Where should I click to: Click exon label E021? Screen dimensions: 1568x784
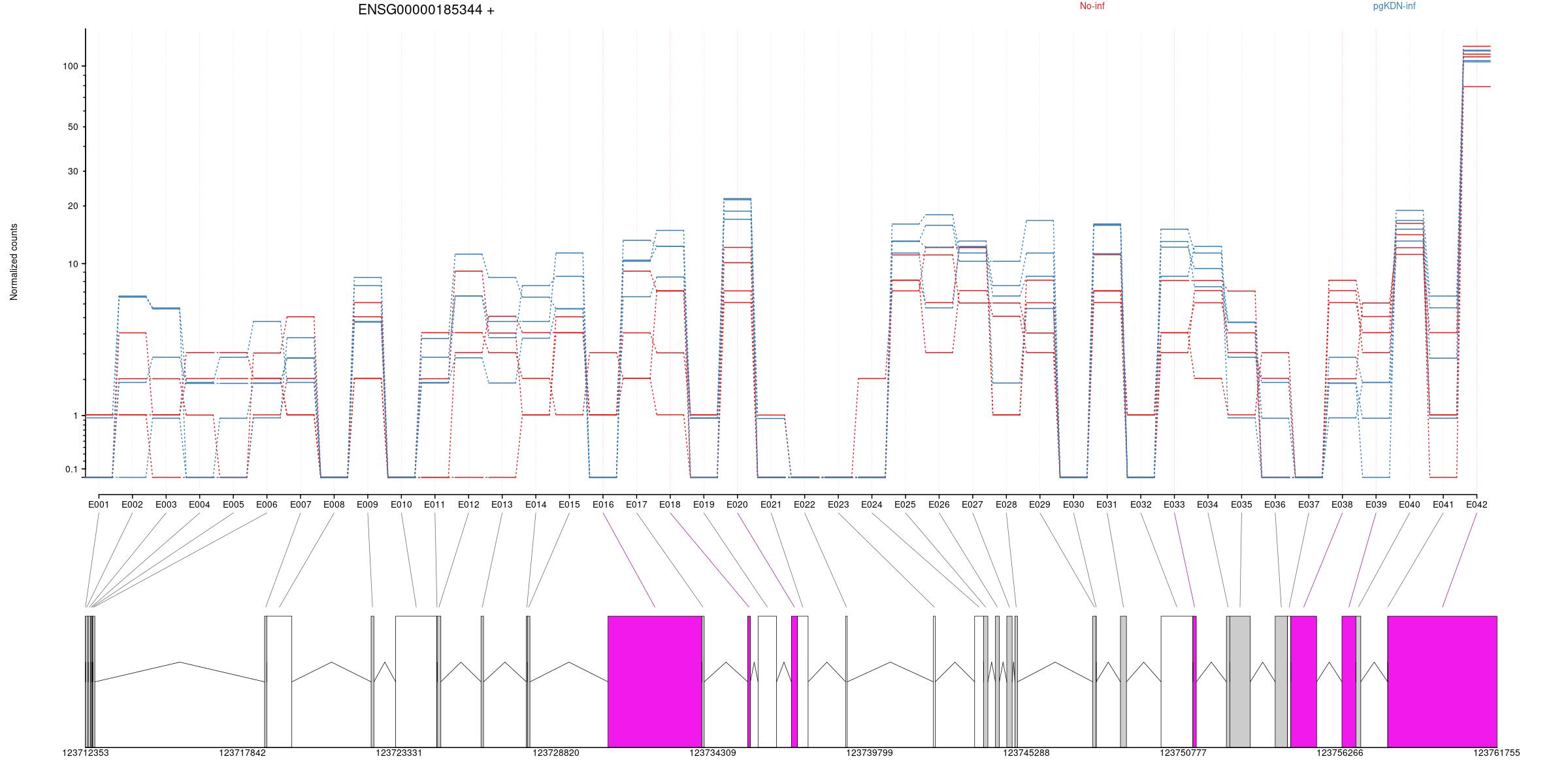click(x=771, y=504)
